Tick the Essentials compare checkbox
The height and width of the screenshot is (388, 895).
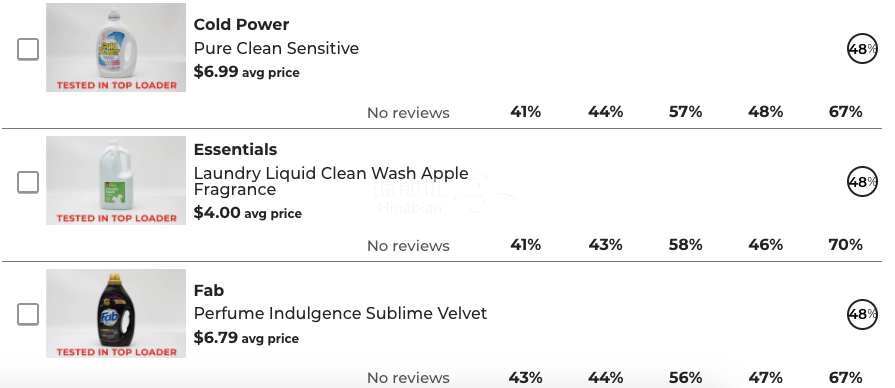pos(28,182)
